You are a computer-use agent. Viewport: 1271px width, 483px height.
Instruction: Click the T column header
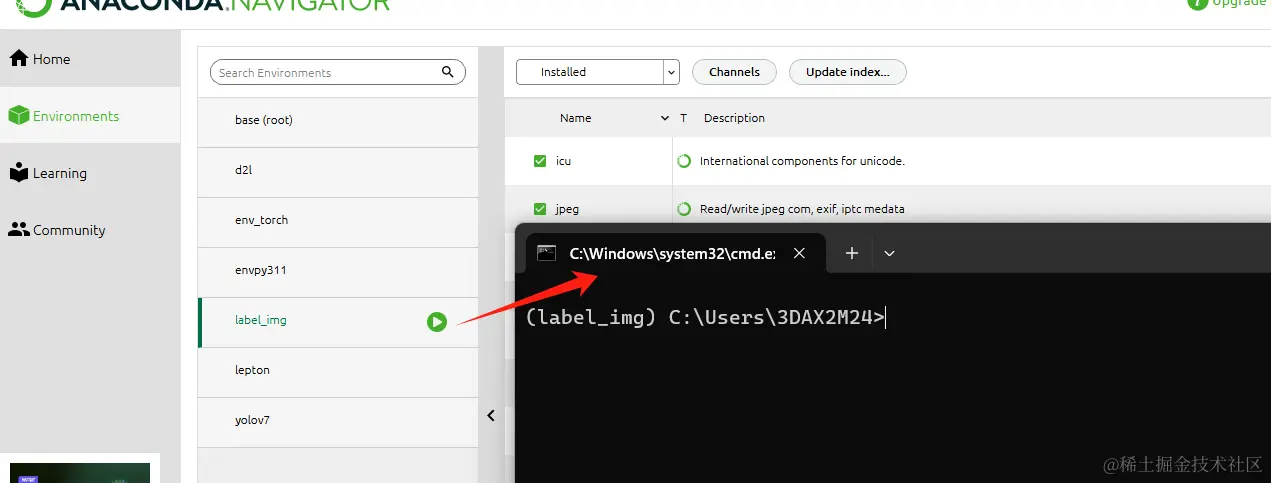coord(684,118)
